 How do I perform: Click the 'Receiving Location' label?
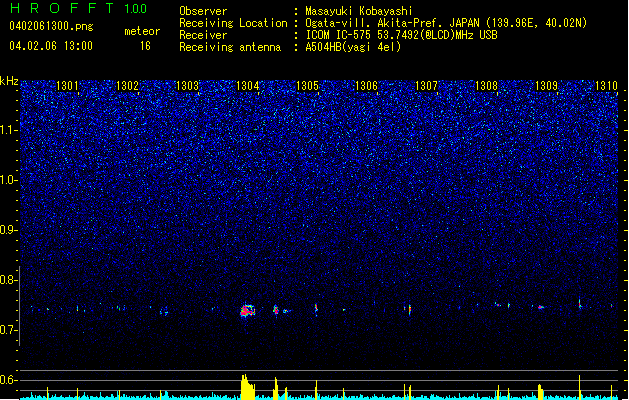[233, 24]
